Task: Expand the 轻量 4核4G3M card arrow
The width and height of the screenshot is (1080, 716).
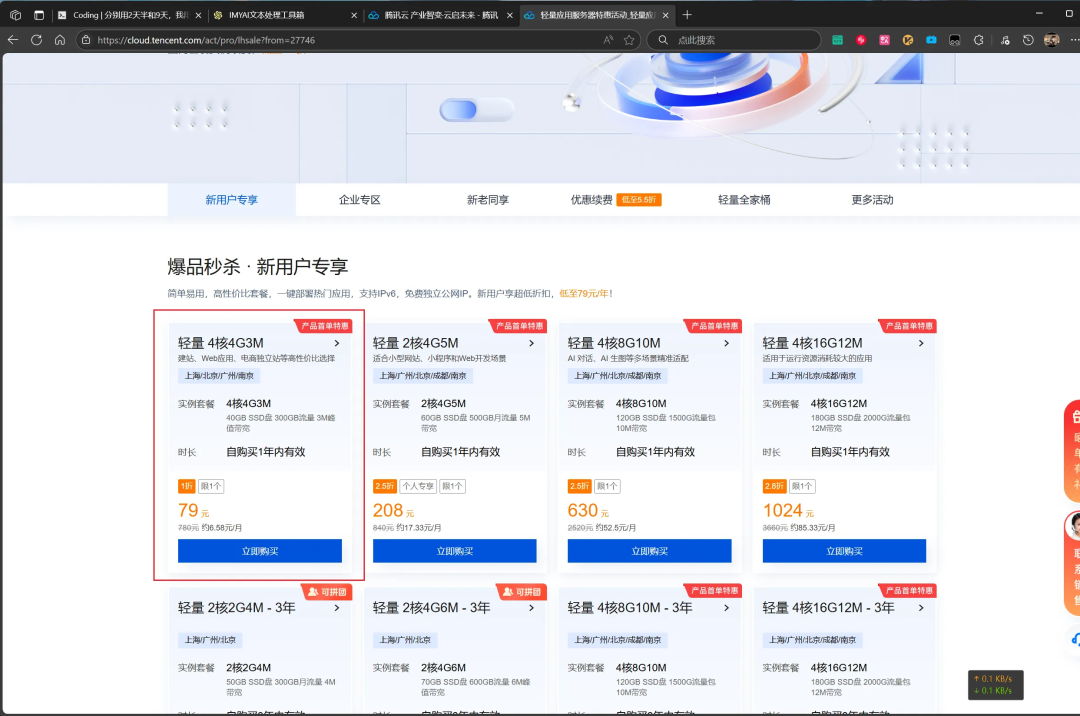Action: coord(337,343)
